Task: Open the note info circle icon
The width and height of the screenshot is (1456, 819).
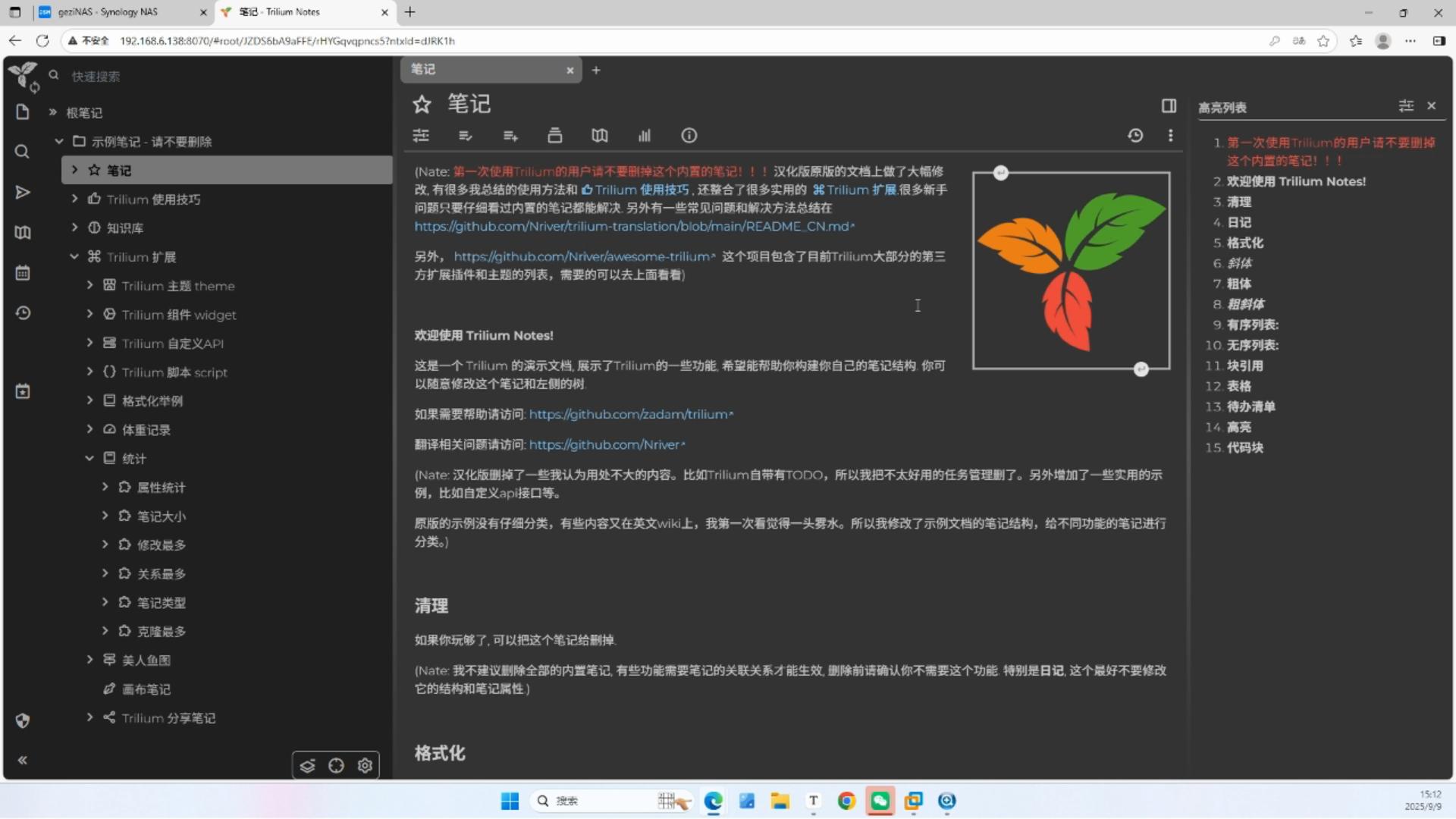Action: (x=689, y=136)
